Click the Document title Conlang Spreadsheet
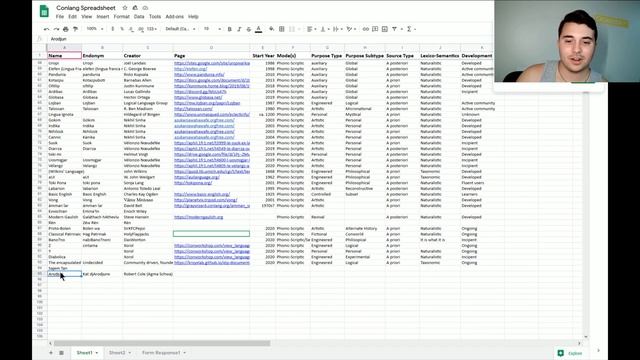Image resolution: width=640 pixels, height=360 pixels. pos(86,8)
